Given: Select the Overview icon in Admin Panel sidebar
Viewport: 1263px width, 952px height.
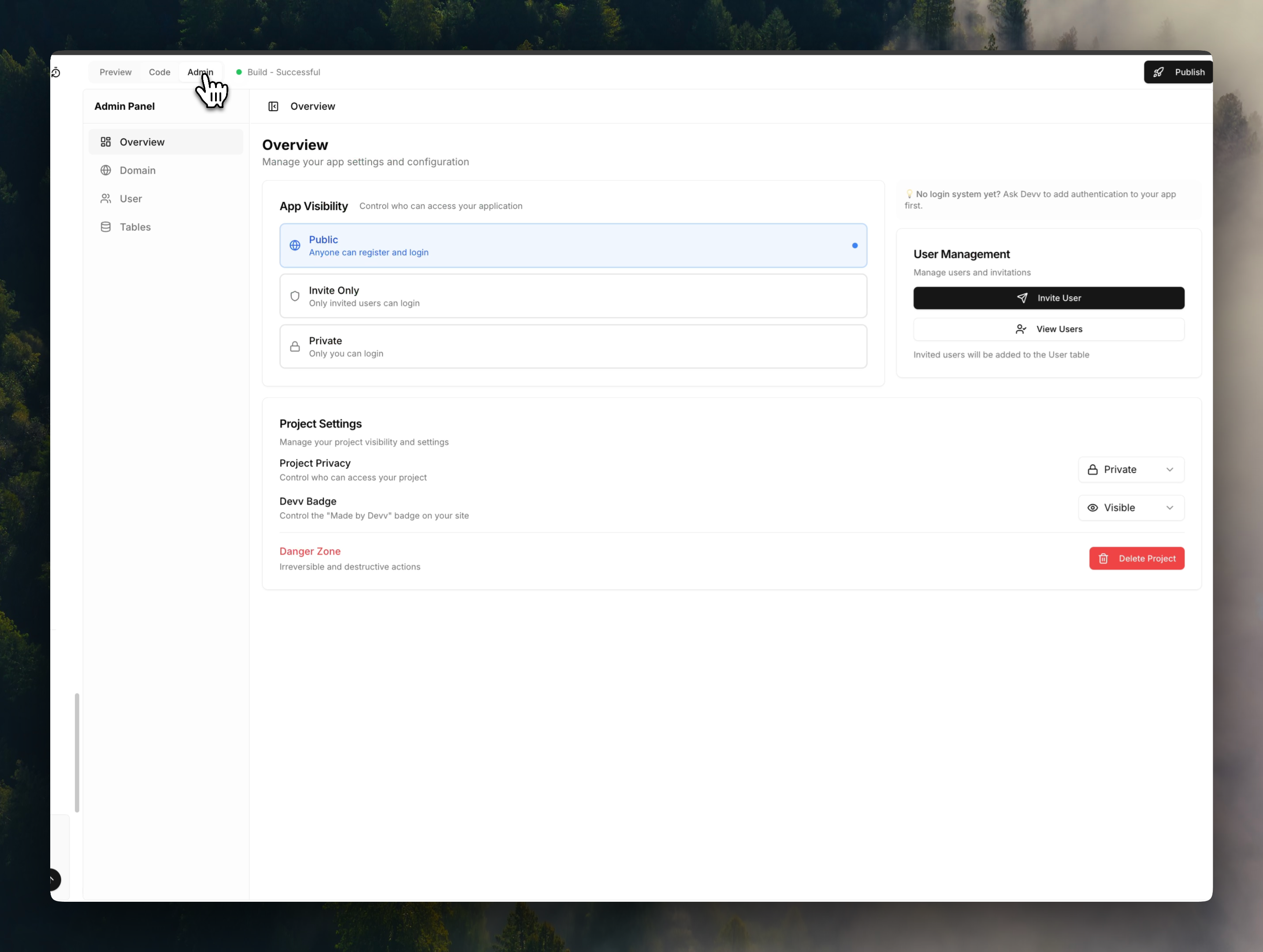Looking at the screenshot, I should click(106, 141).
